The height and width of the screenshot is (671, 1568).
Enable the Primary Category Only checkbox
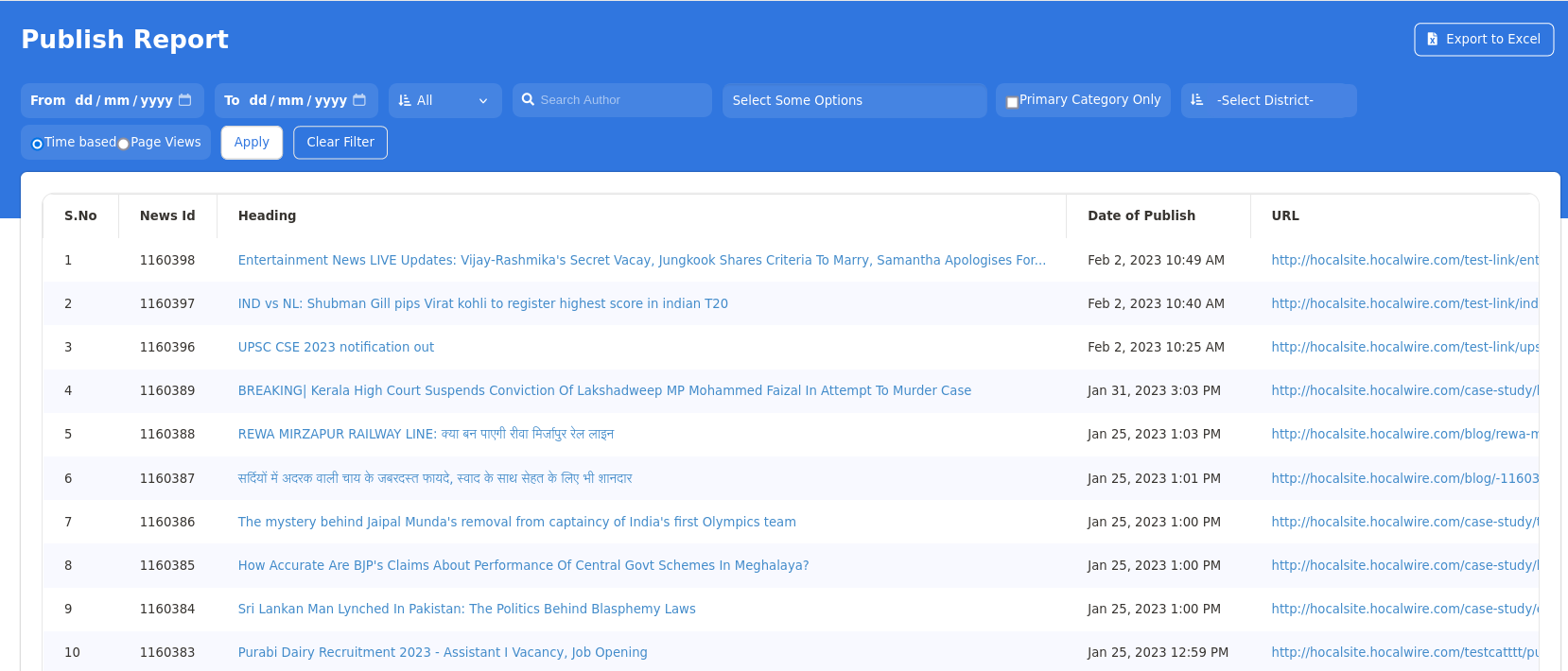coord(1012,102)
